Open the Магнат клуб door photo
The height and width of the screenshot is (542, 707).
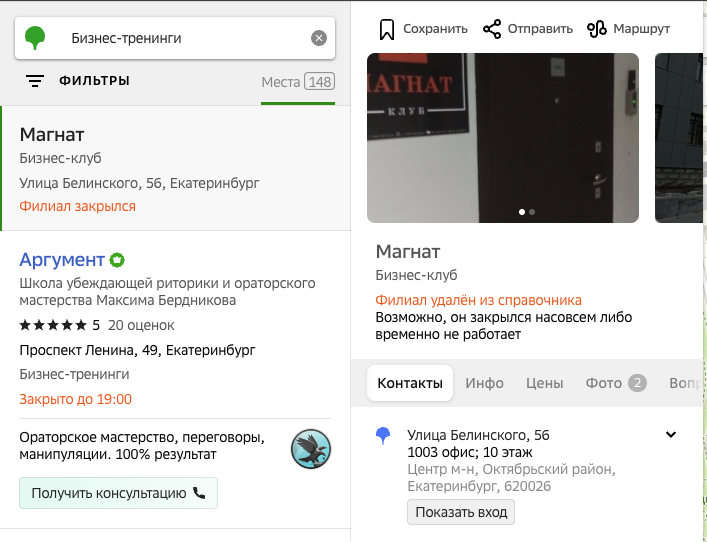[x=503, y=138]
